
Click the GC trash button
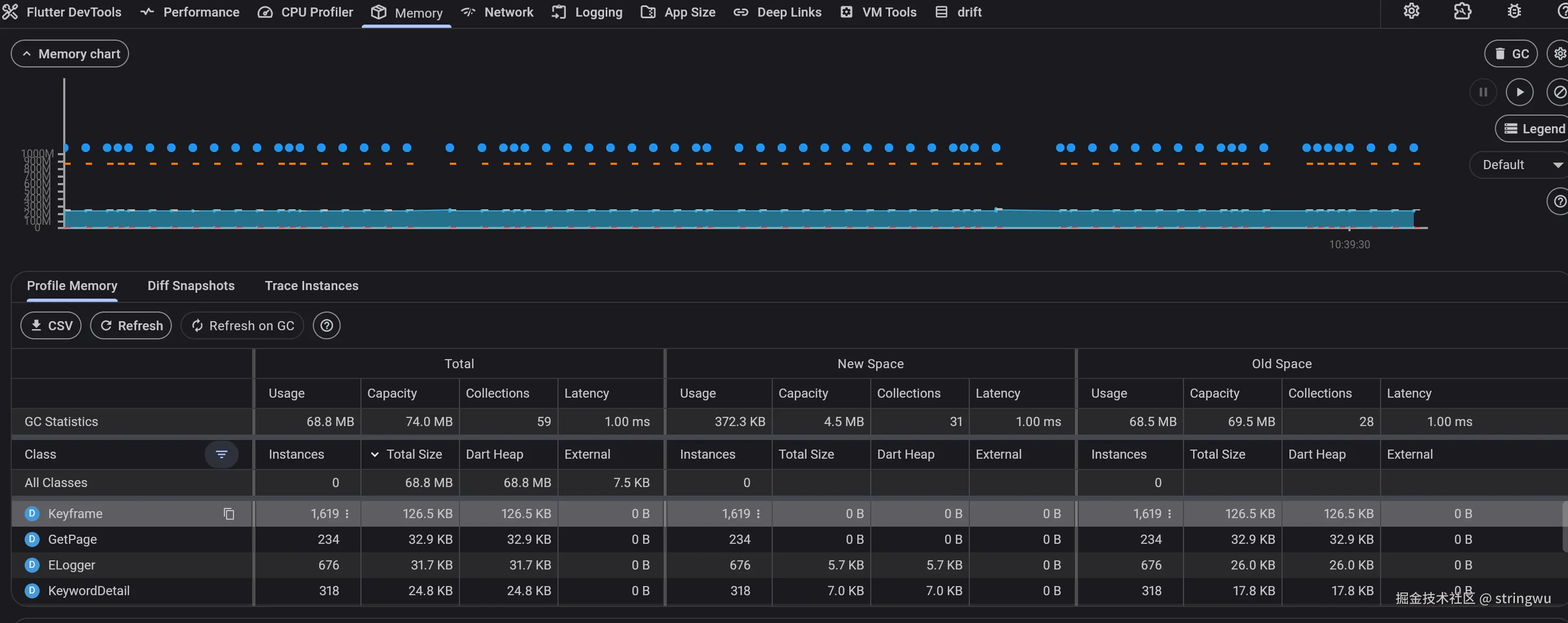(x=1511, y=54)
